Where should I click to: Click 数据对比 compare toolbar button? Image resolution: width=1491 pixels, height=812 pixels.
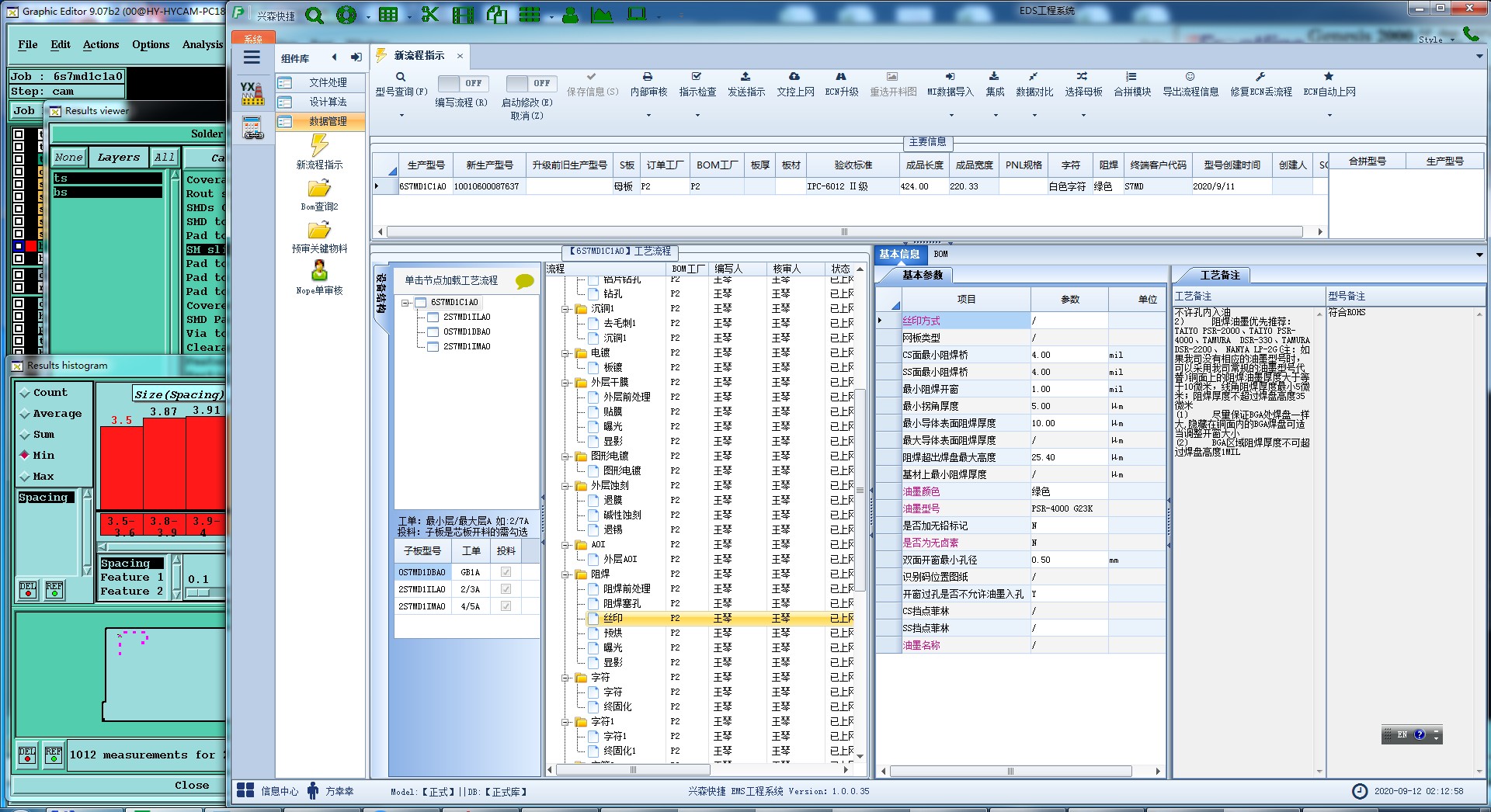(x=1034, y=85)
